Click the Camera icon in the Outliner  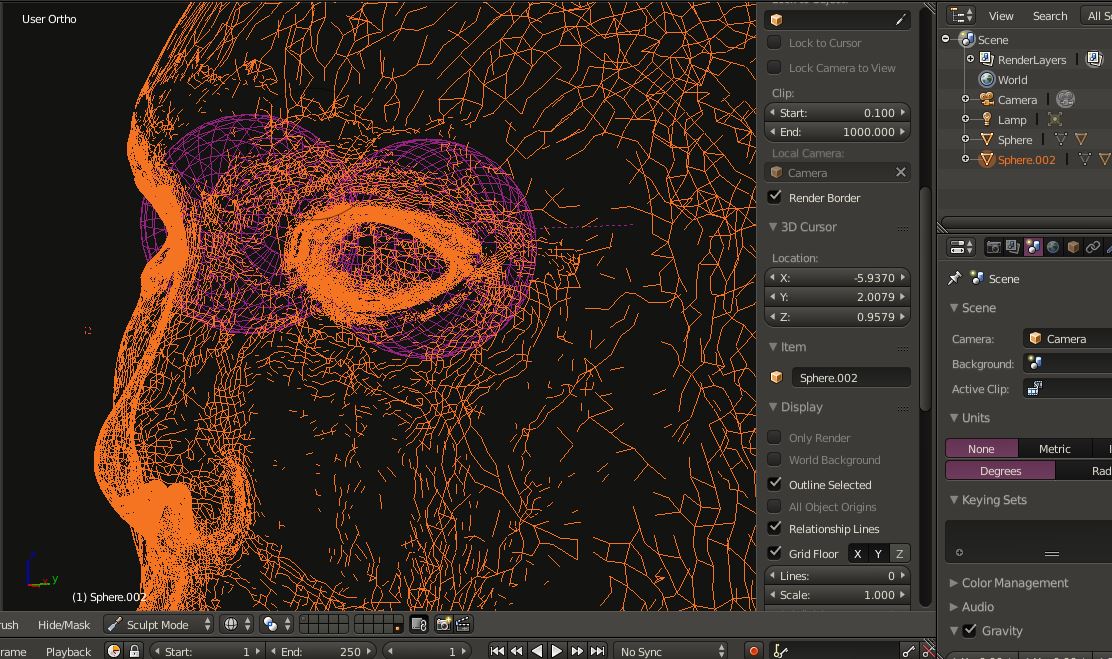pyautogui.click(x=989, y=99)
